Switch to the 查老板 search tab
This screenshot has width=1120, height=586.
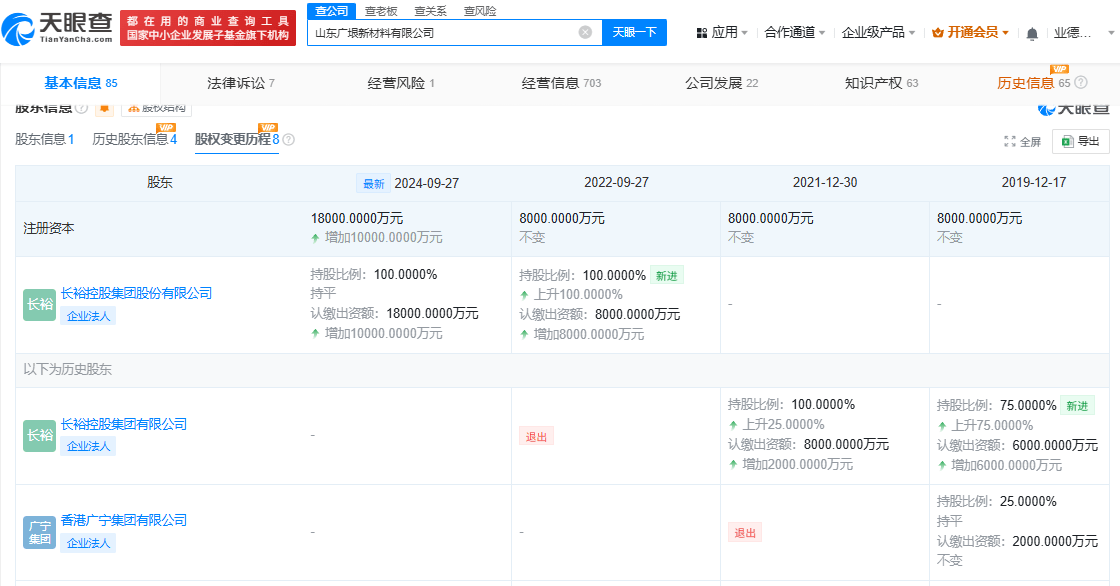(380, 11)
